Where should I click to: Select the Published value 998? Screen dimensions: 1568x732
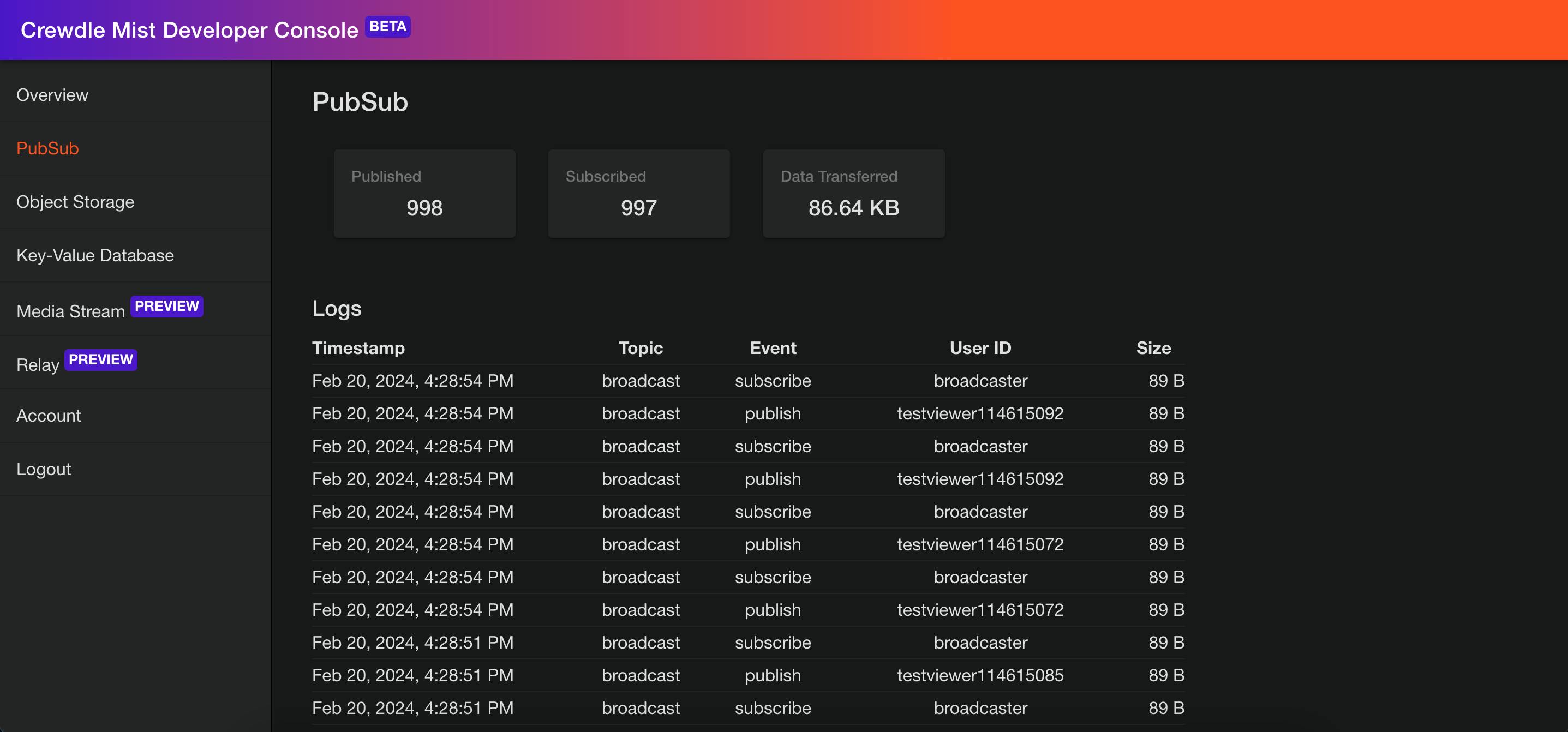click(424, 208)
